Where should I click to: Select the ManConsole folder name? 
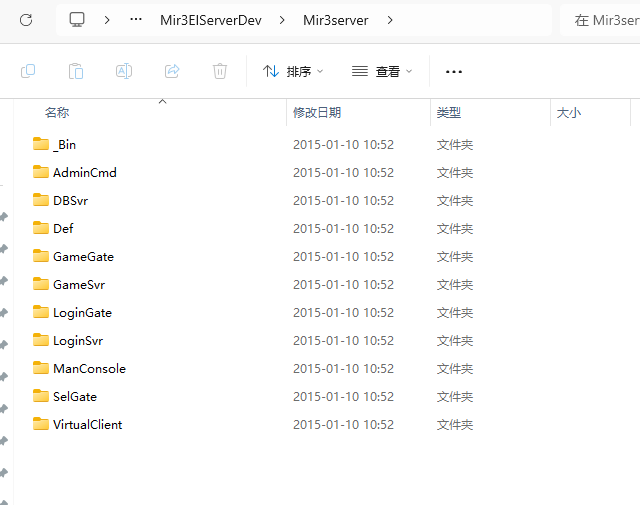click(89, 369)
